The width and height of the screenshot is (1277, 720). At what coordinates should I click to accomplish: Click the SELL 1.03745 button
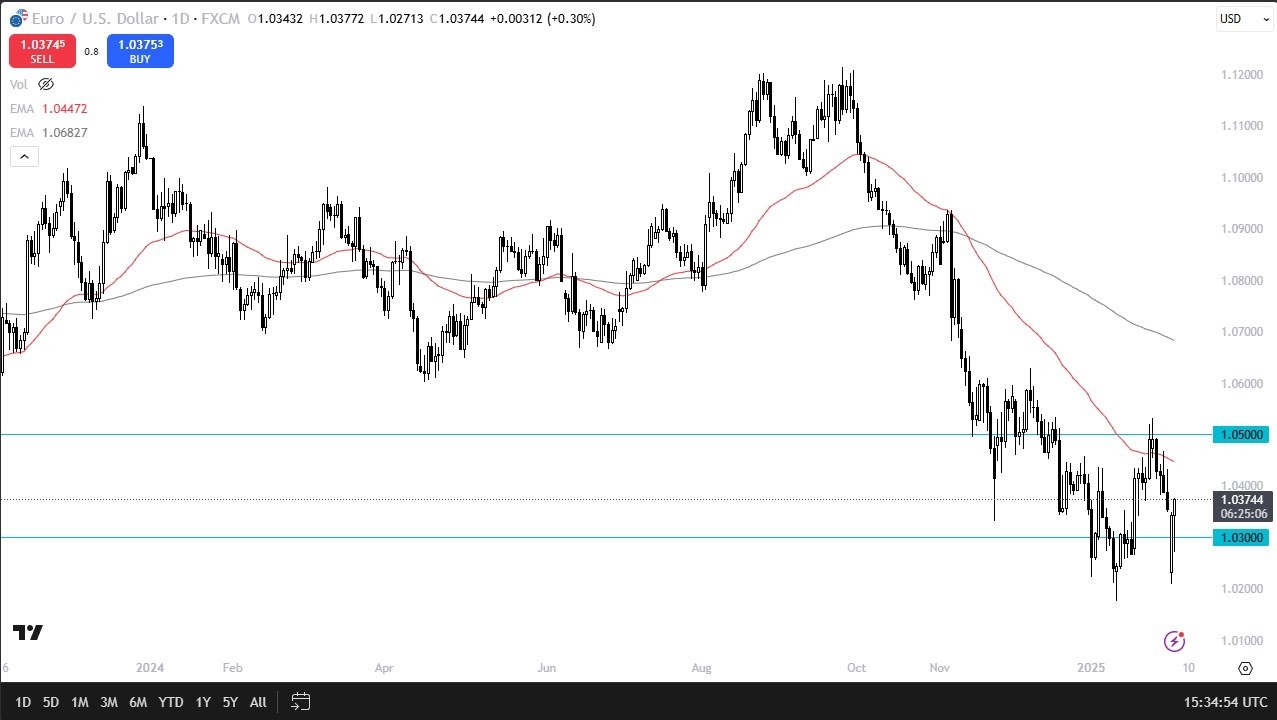tap(41, 50)
